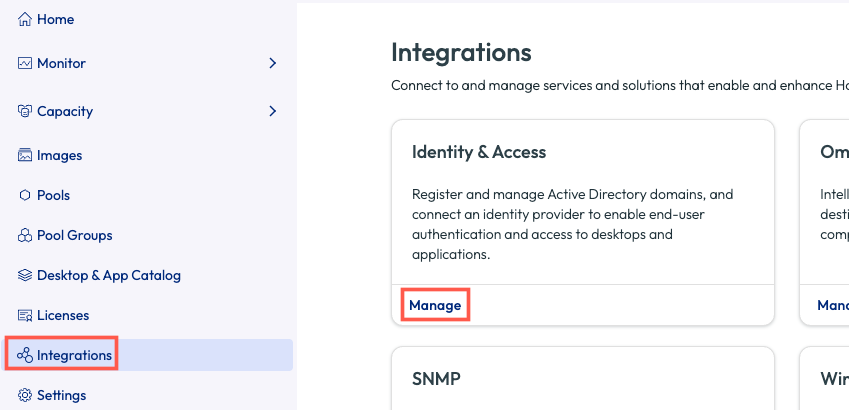Click the Pool Groups cluster icon

(x=26, y=235)
